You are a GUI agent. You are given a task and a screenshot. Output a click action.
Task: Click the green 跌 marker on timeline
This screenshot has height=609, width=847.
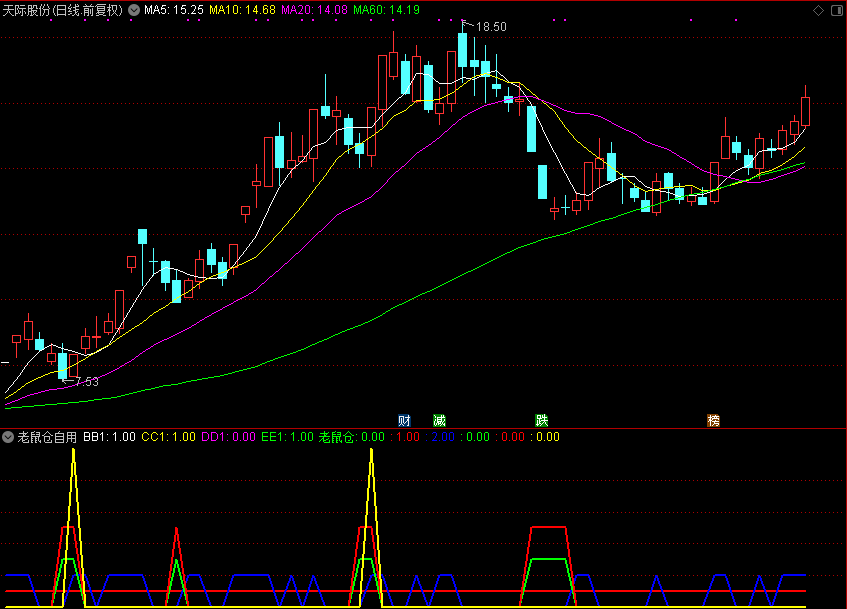coord(542,420)
